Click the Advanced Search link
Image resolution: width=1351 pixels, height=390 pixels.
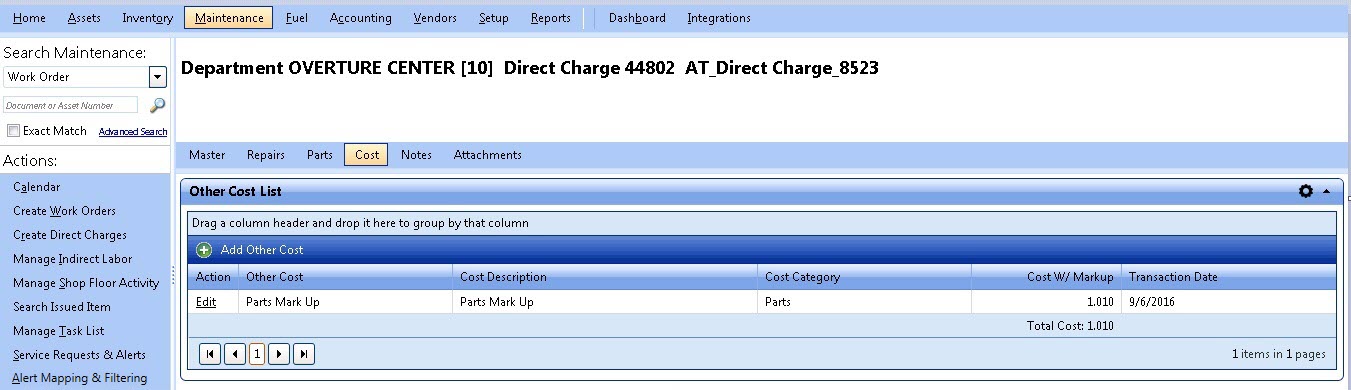[x=133, y=132]
